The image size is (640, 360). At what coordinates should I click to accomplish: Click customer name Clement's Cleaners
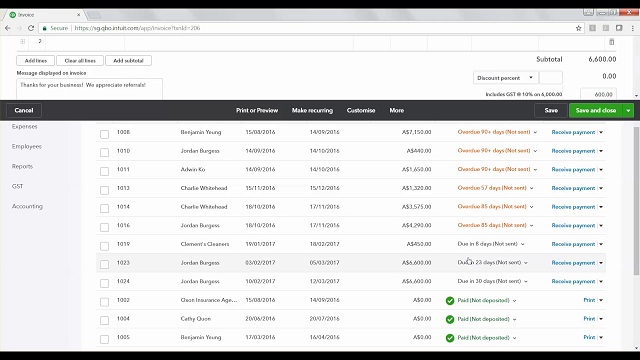tap(205, 244)
